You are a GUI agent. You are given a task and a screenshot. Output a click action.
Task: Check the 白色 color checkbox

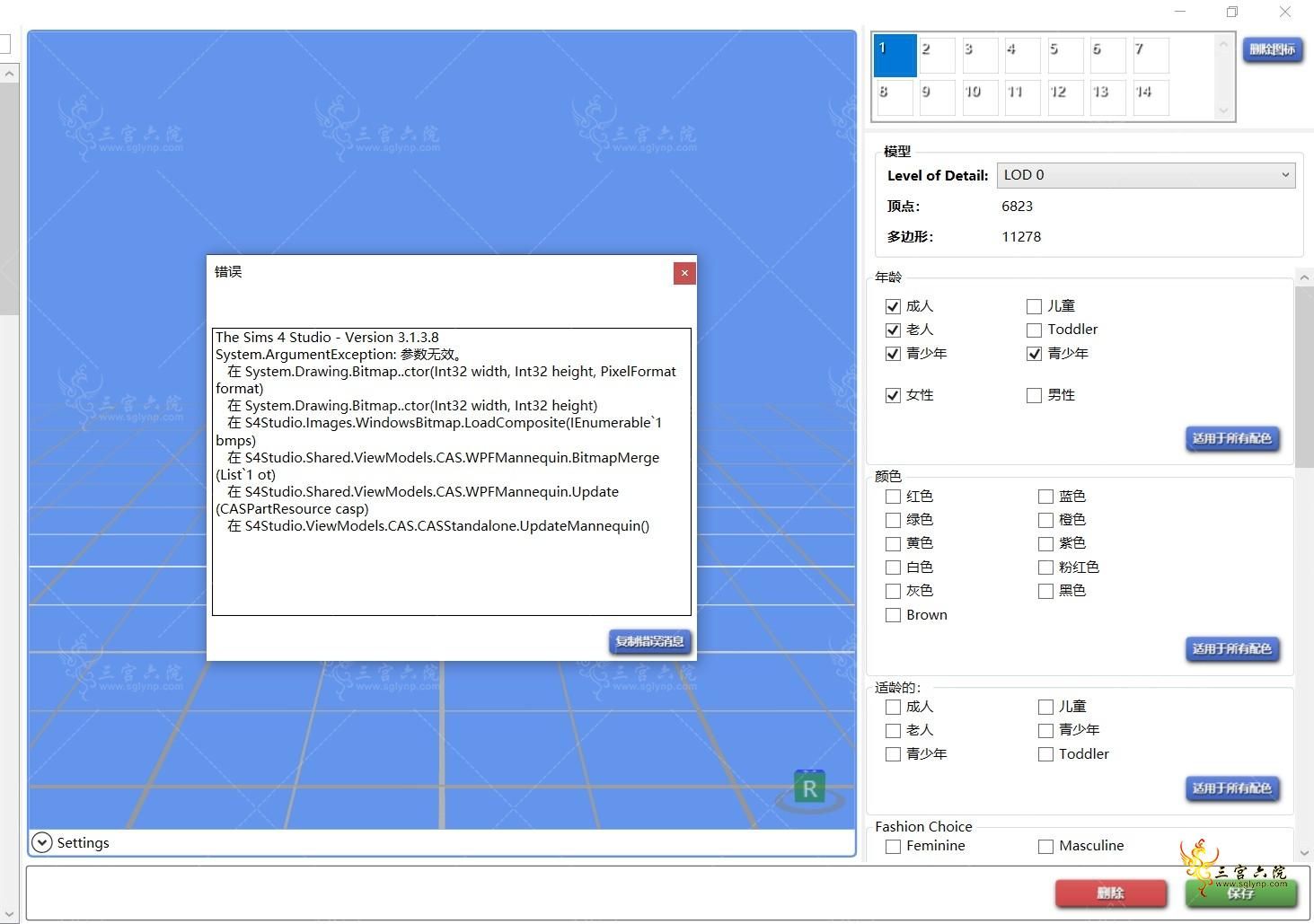893,568
